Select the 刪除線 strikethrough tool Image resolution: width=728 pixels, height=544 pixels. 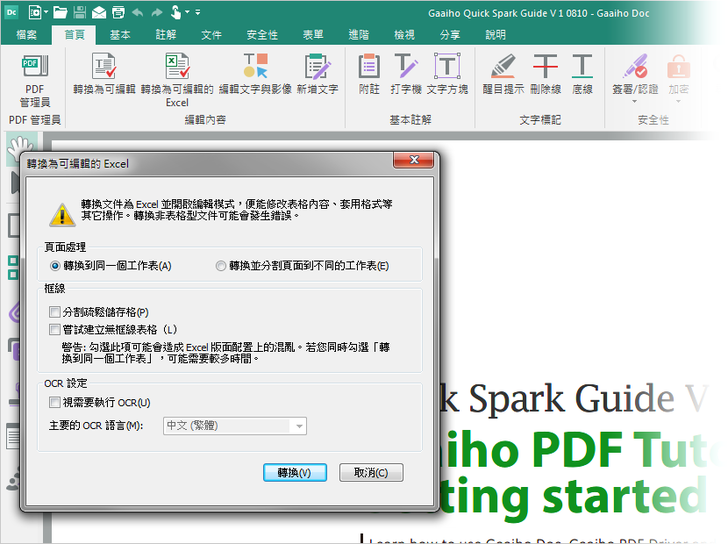546,74
